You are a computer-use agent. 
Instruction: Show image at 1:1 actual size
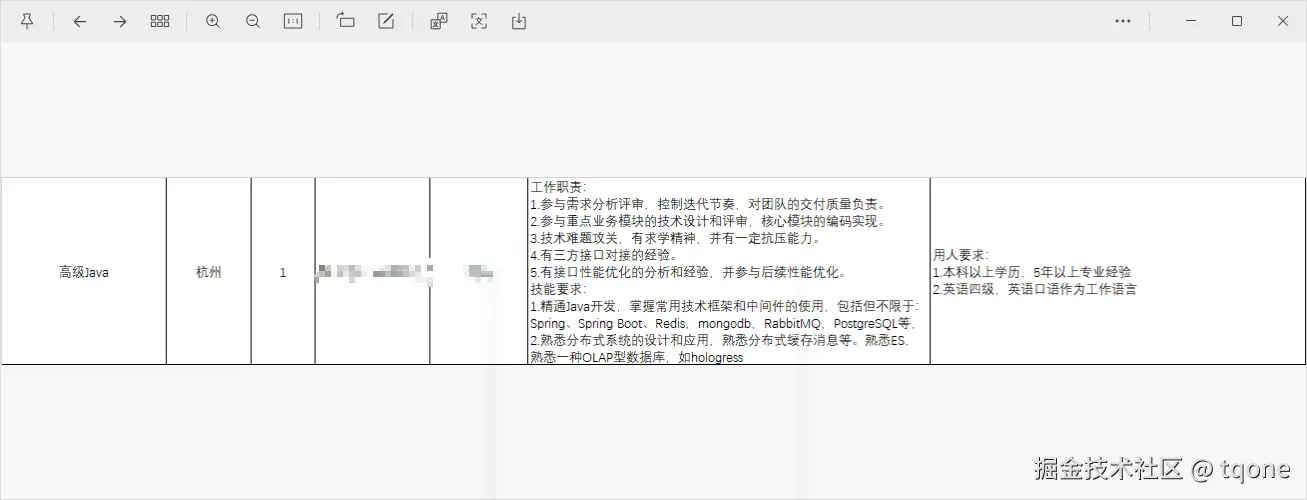[x=293, y=21]
